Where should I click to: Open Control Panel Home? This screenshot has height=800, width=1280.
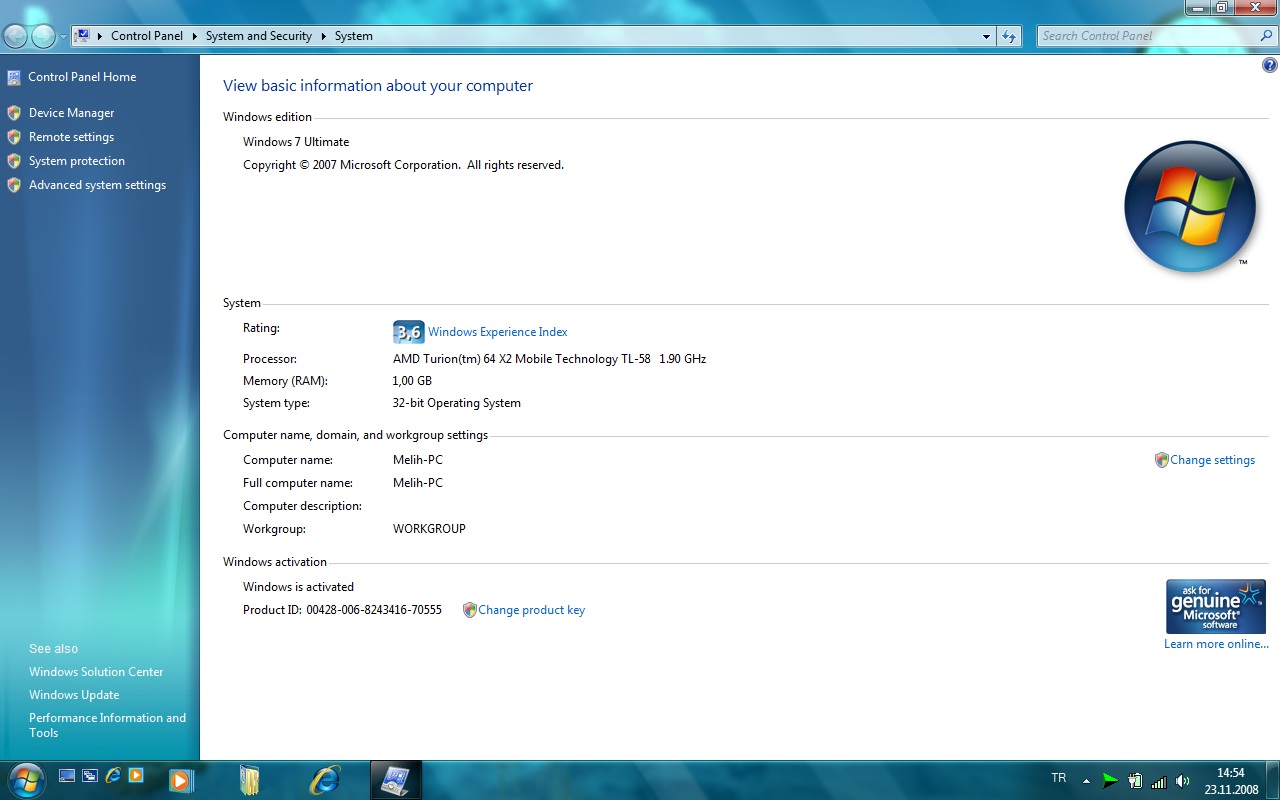click(x=82, y=77)
